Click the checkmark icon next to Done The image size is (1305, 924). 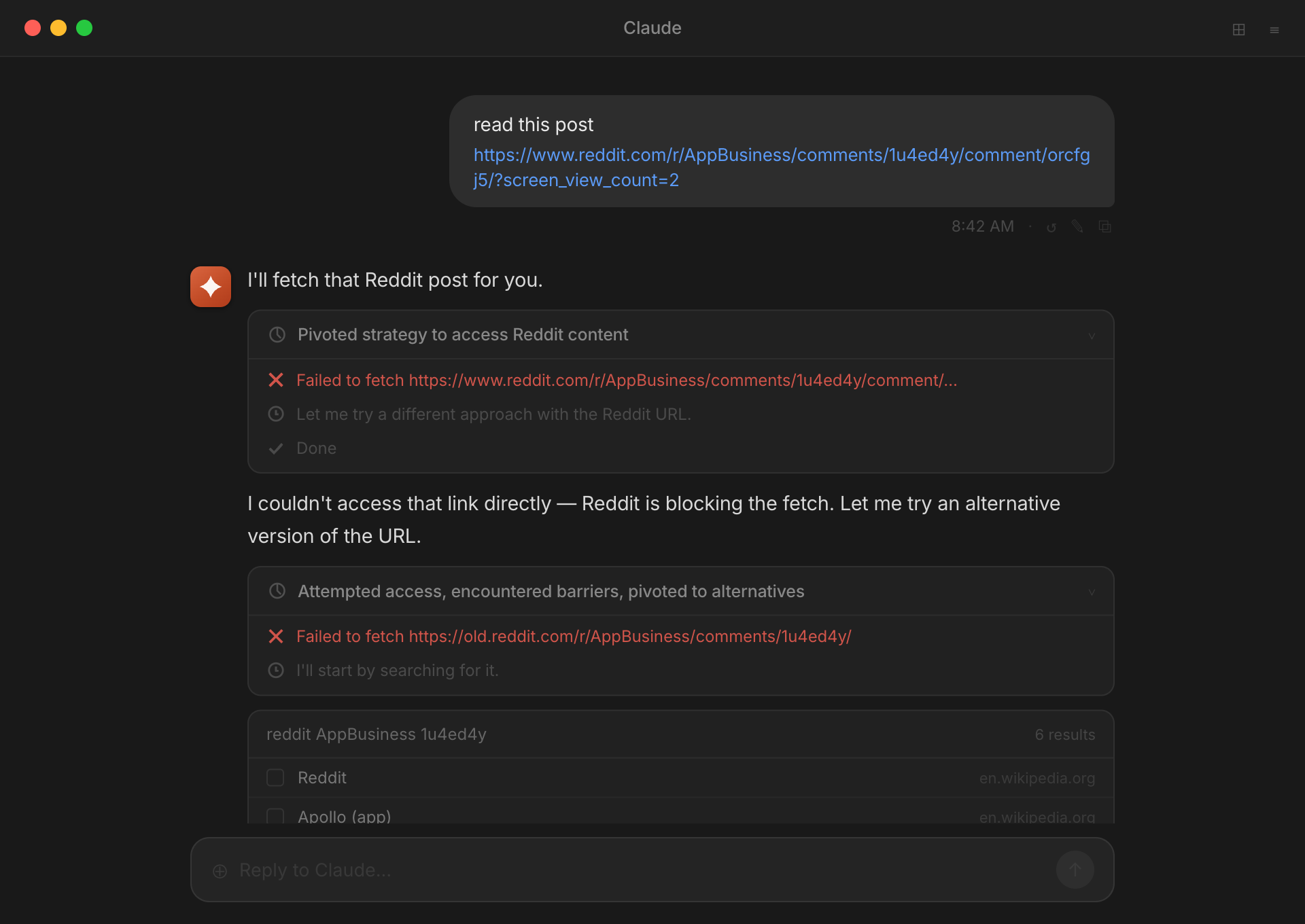pos(275,448)
